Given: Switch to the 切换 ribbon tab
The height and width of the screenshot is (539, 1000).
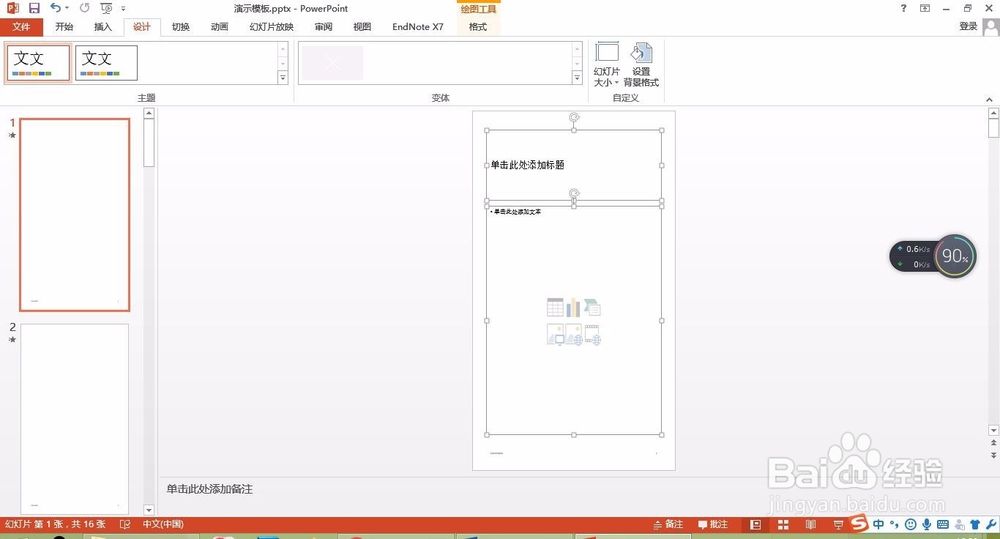Looking at the screenshot, I should point(180,27).
